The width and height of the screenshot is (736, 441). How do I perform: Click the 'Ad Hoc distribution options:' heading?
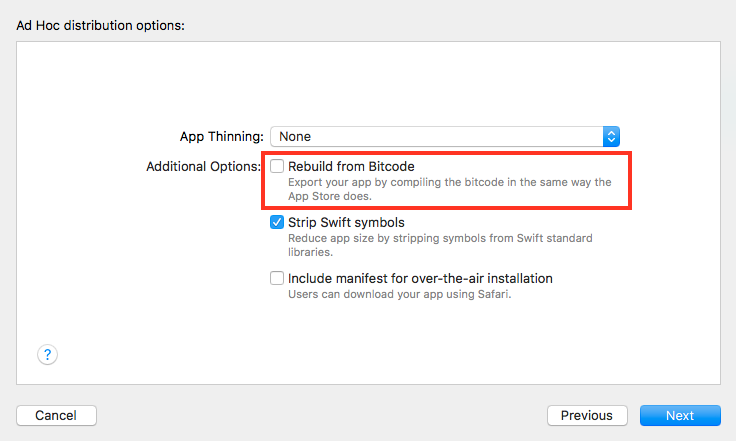pyautogui.click(x=101, y=24)
